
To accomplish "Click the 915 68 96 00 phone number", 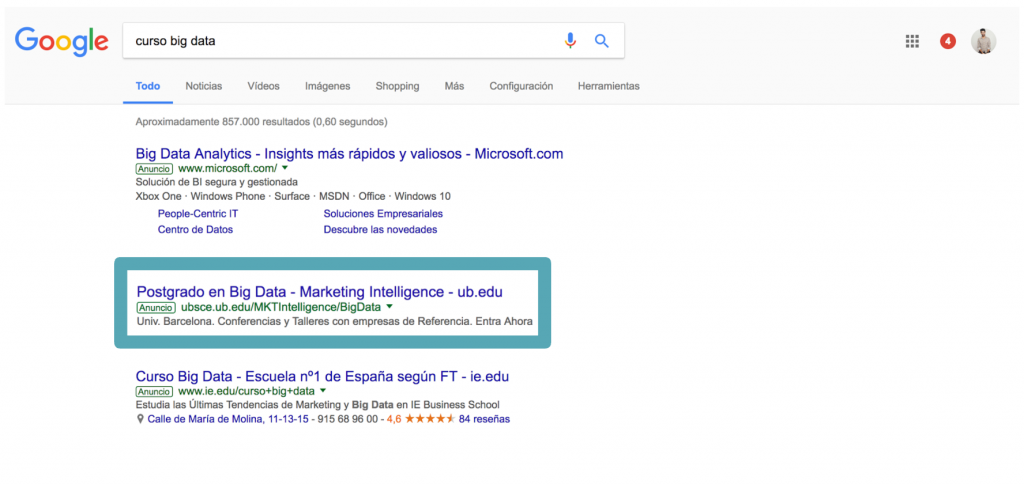I will [x=347, y=419].
